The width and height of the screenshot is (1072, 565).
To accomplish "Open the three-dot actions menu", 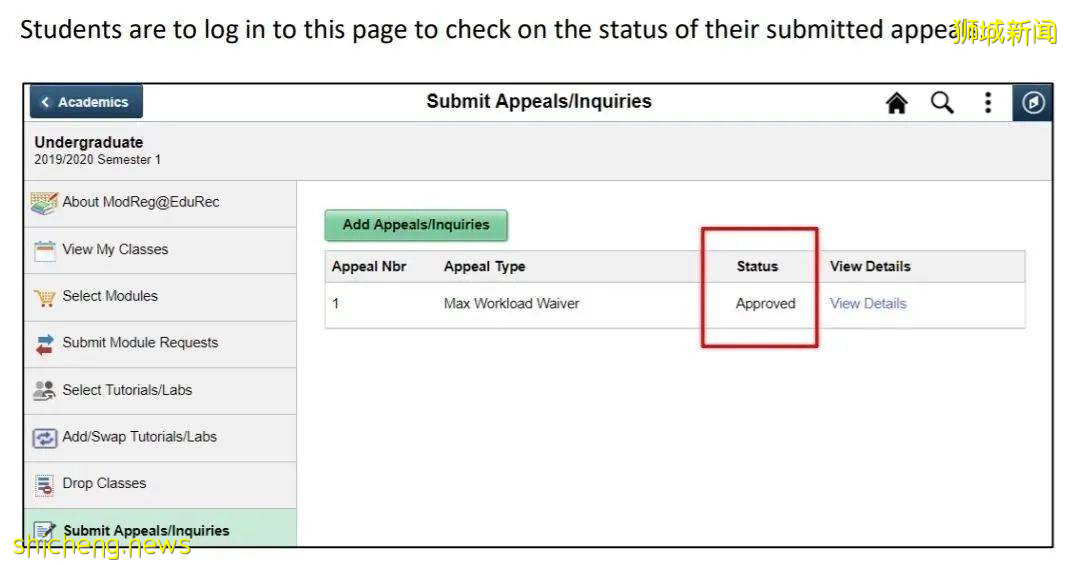I will click(x=987, y=103).
